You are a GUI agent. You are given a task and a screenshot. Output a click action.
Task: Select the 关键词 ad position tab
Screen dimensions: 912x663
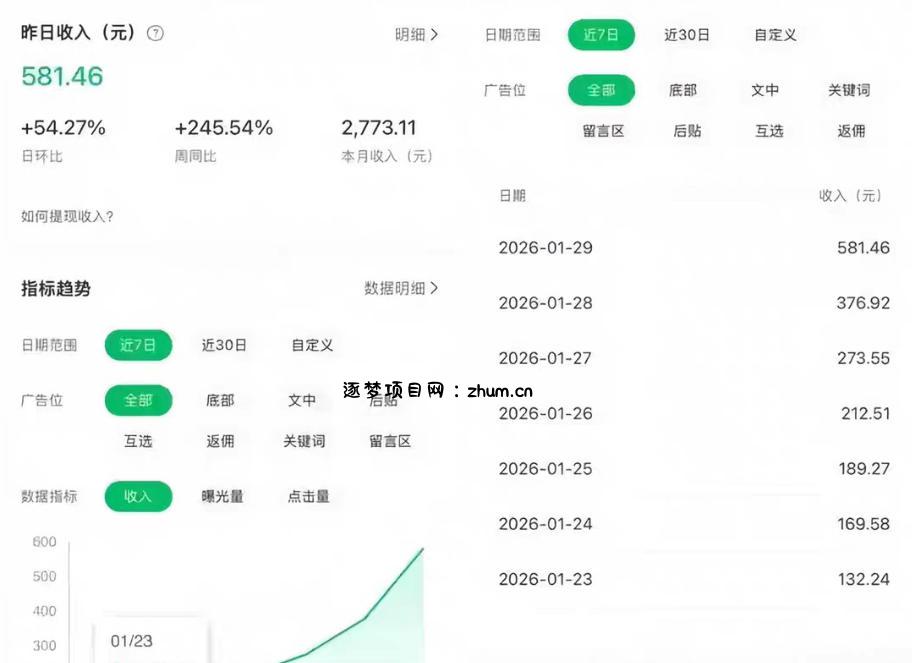303,441
